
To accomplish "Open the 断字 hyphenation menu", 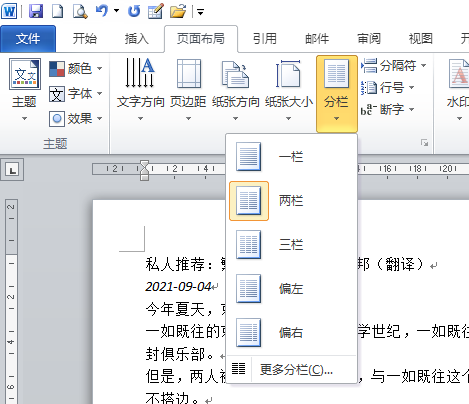I will click(387, 109).
